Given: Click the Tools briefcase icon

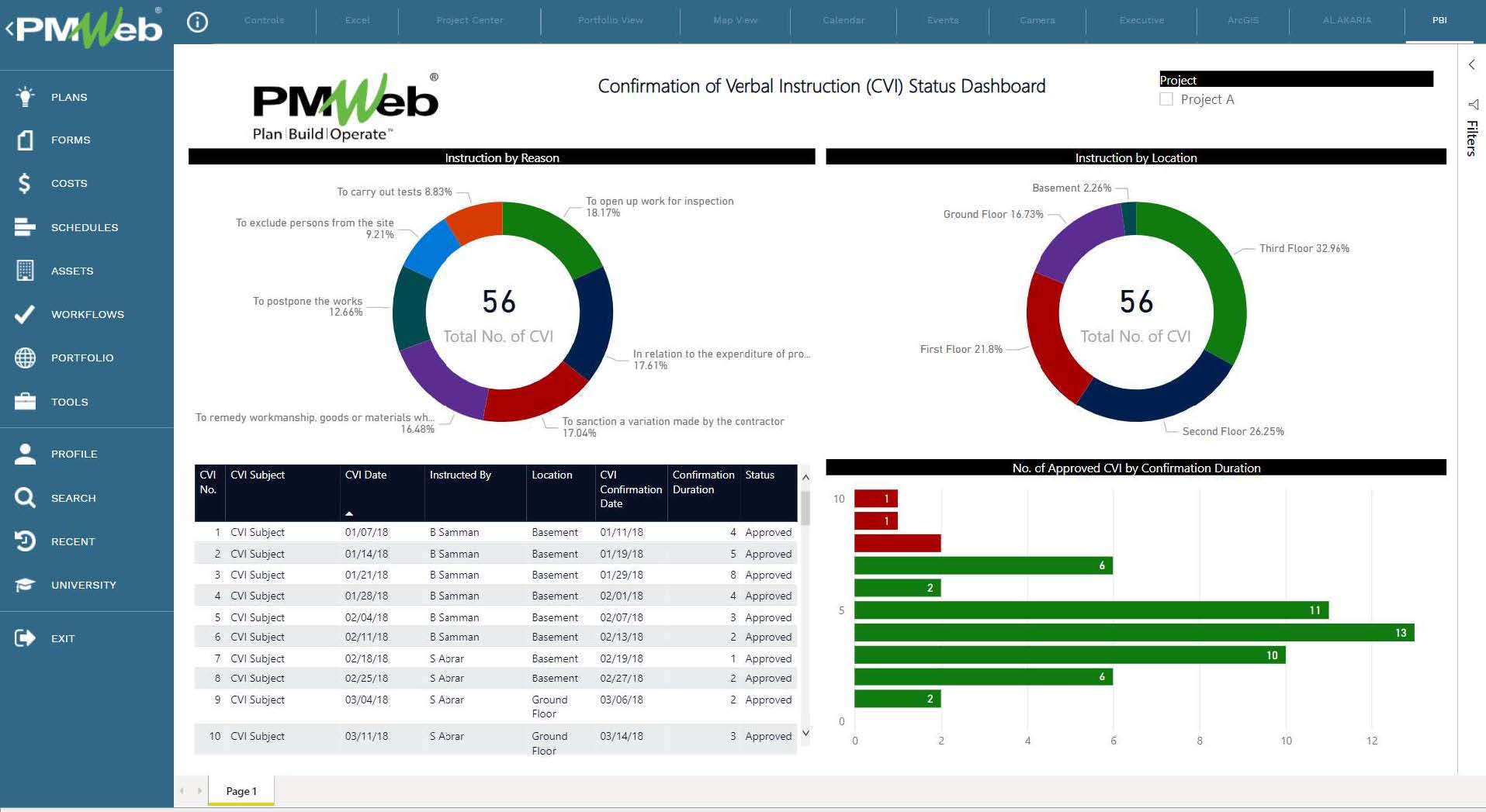Looking at the screenshot, I should coord(25,402).
